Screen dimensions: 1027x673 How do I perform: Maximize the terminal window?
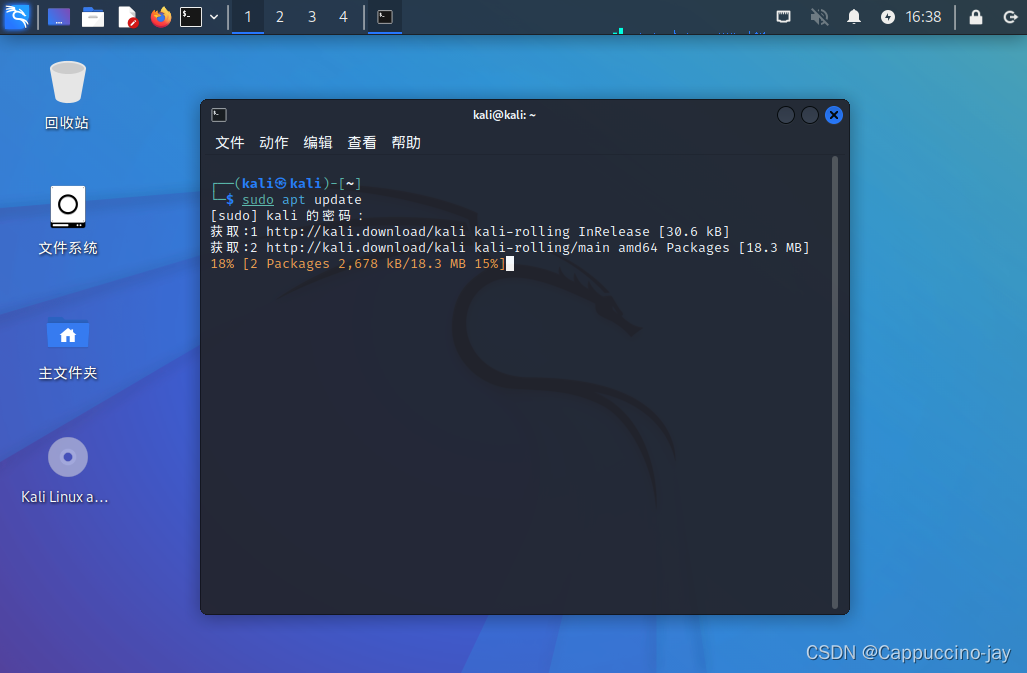(810, 115)
